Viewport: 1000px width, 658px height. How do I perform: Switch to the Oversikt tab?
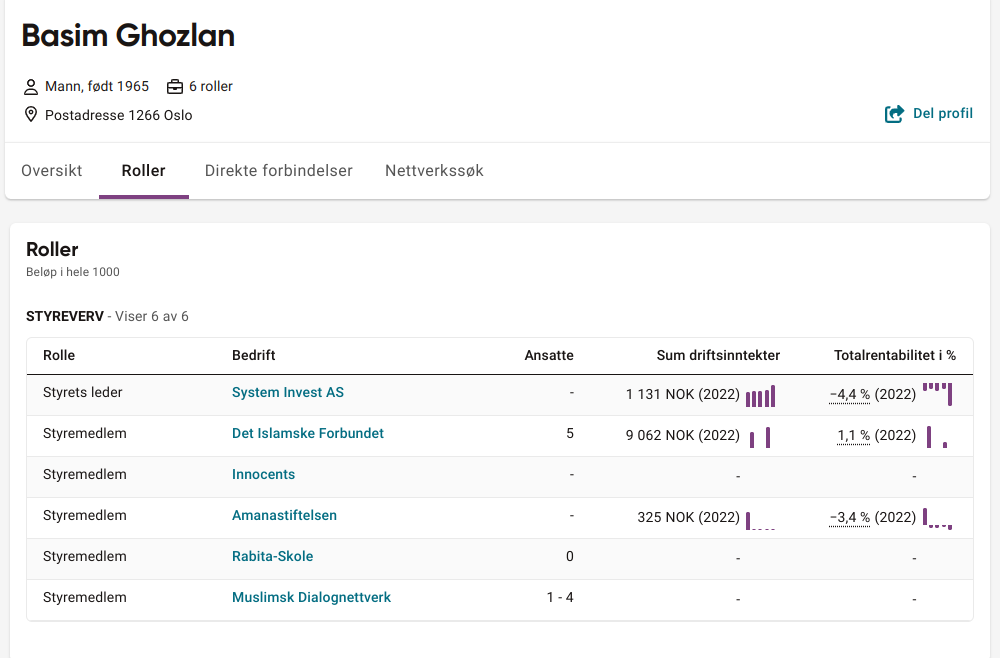click(52, 171)
